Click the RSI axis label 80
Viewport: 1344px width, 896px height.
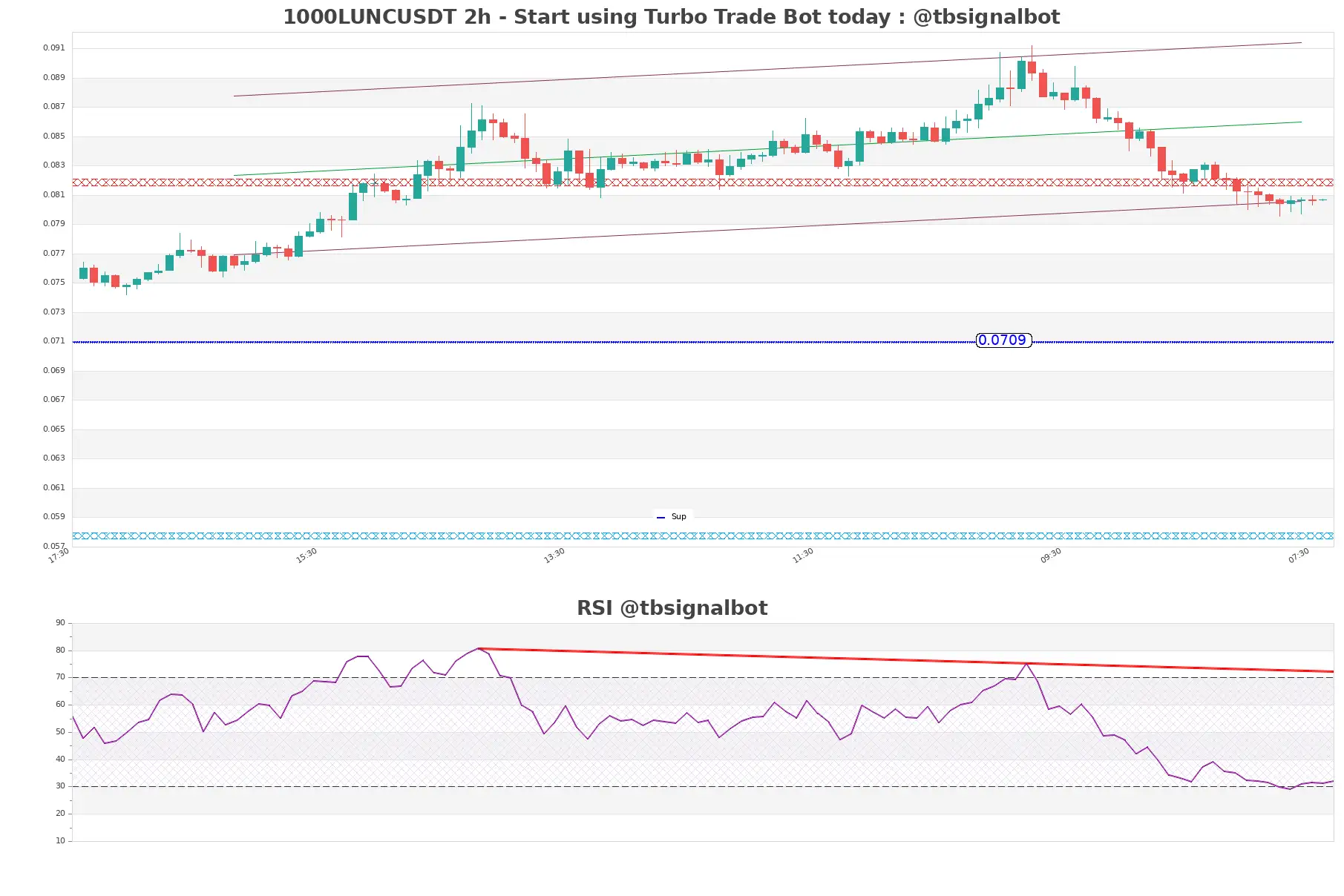coord(60,650)
